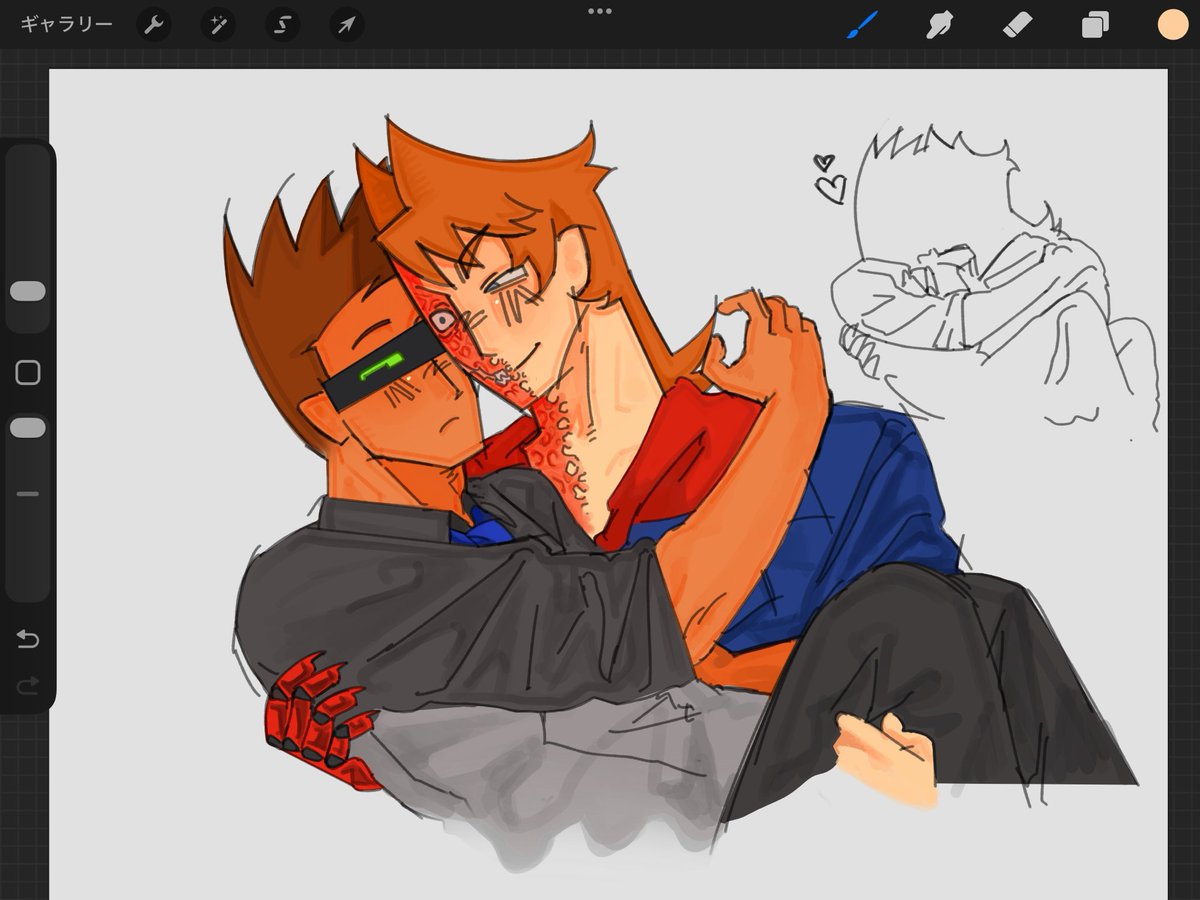Open the ギャラリー gallery button
This screenshot has width=1200, height=900.
pos(66,25)
